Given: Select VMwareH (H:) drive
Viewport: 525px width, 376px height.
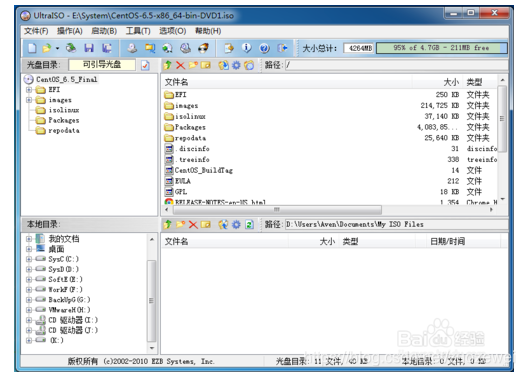Looking at the screenshot, I should coord(69,310).
